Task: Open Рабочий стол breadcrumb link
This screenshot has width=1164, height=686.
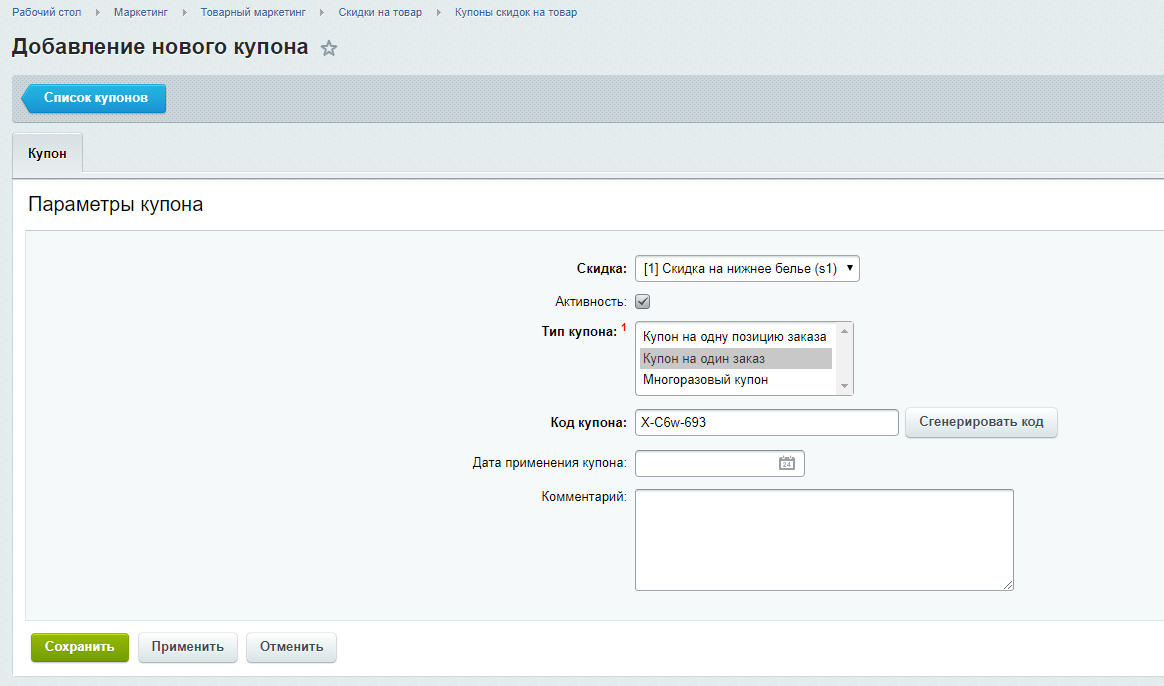Action: pos(47,12)
